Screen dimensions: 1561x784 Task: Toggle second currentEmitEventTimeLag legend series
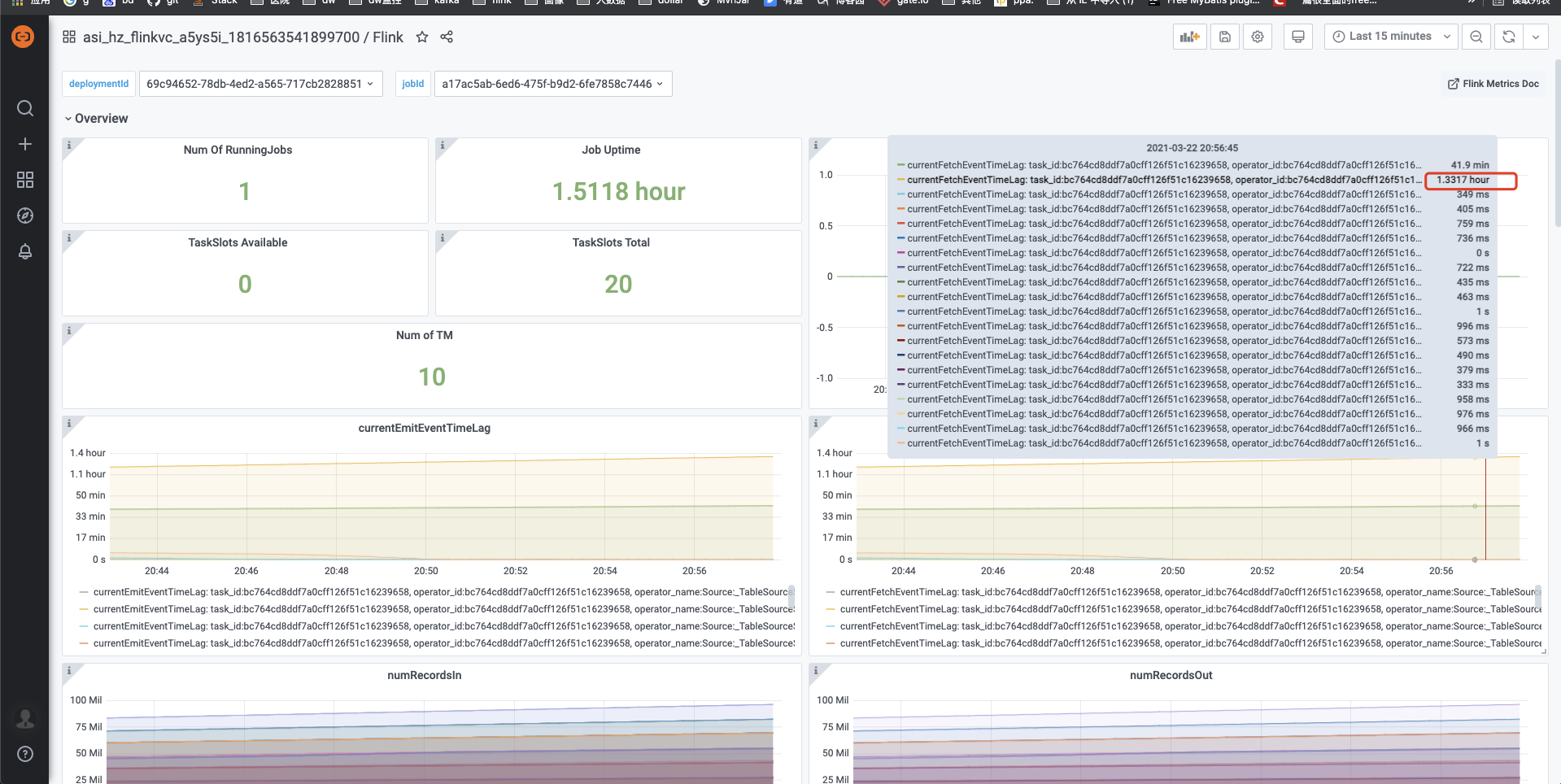[443, 609]
